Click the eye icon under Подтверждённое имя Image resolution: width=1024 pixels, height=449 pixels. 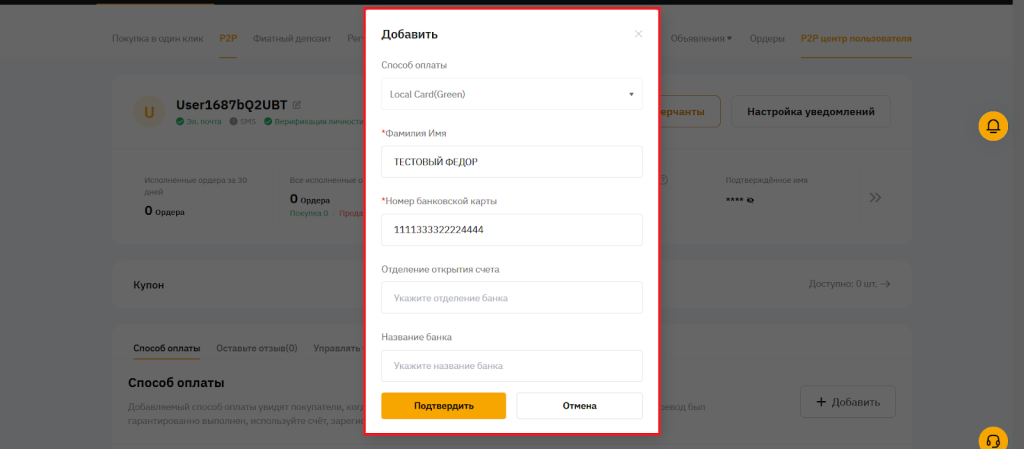[751, 200]
